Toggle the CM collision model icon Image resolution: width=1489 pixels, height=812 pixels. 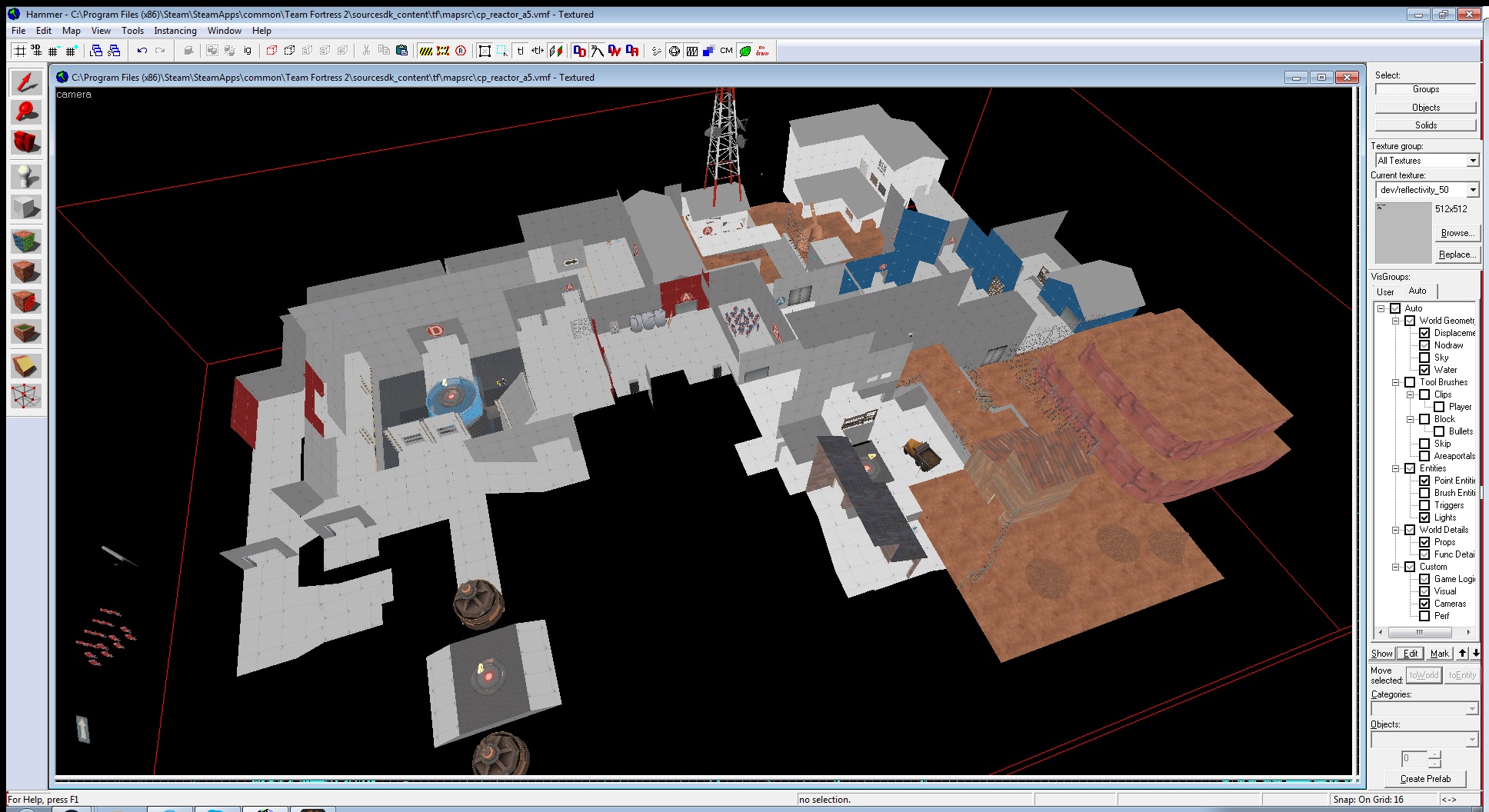[x=726, y=51]
